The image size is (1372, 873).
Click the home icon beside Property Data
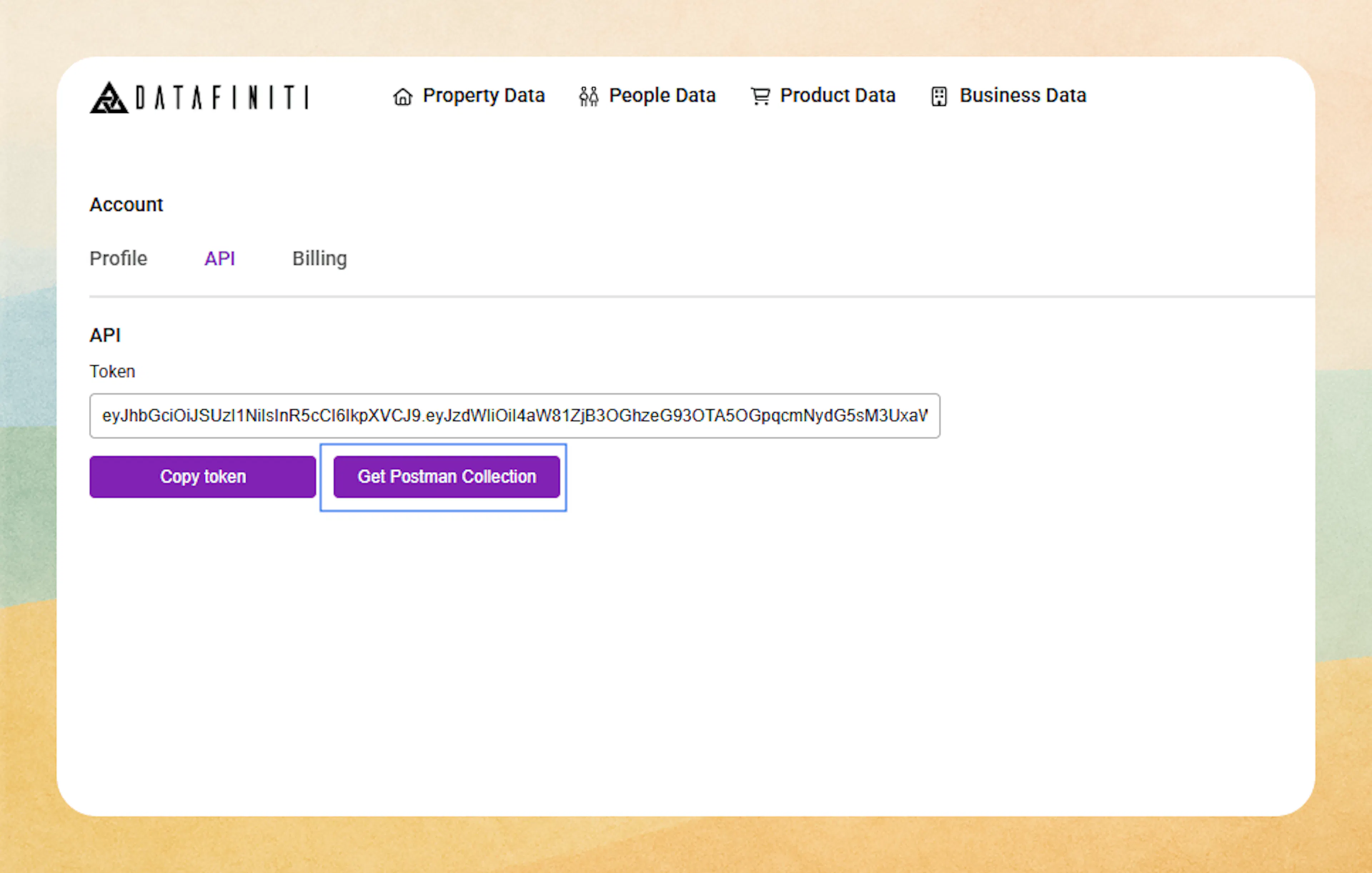coord(402,97)
